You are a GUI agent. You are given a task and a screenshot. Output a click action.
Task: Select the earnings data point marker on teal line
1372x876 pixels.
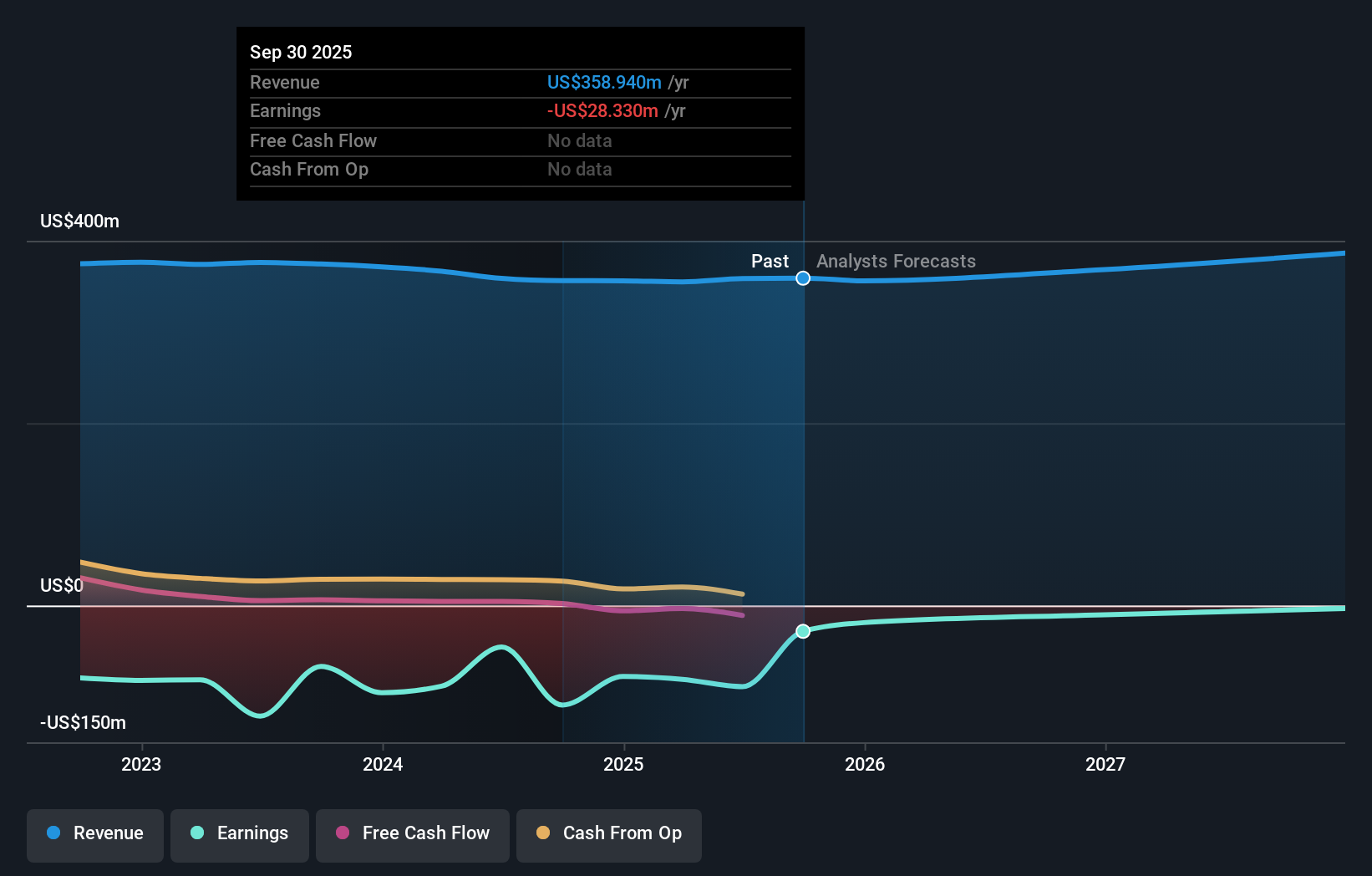point(803,631)
